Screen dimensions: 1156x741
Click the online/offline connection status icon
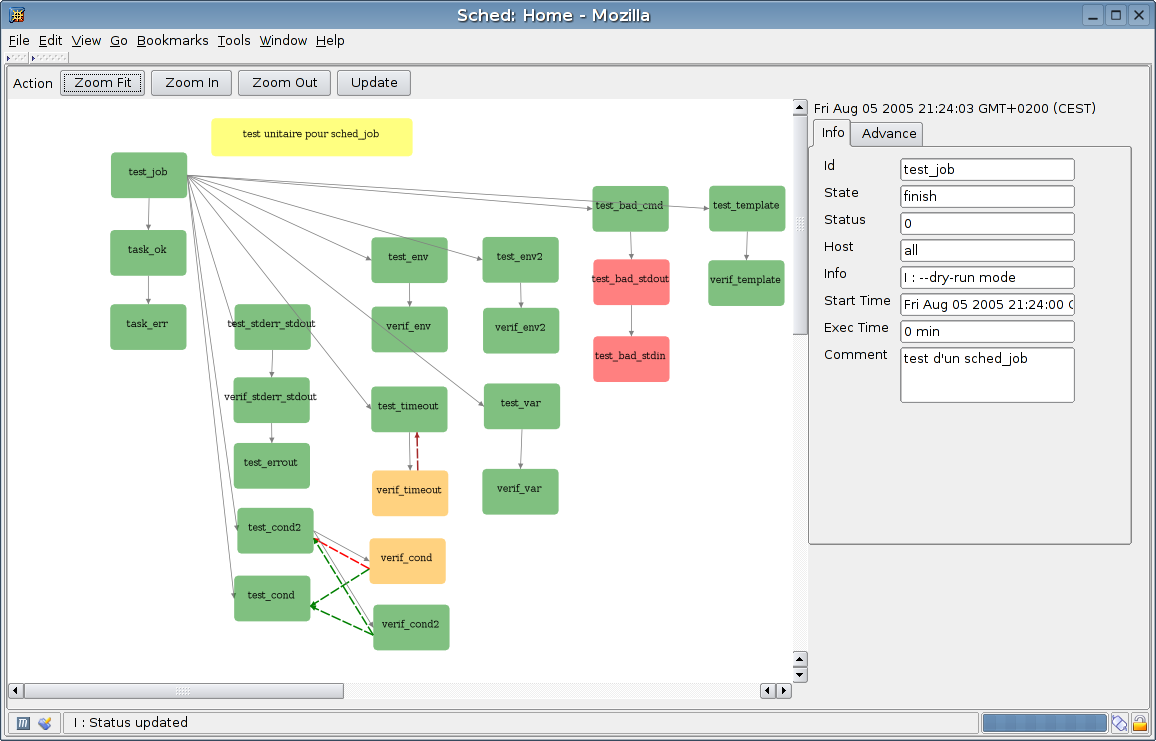[x=1119, y=723]
